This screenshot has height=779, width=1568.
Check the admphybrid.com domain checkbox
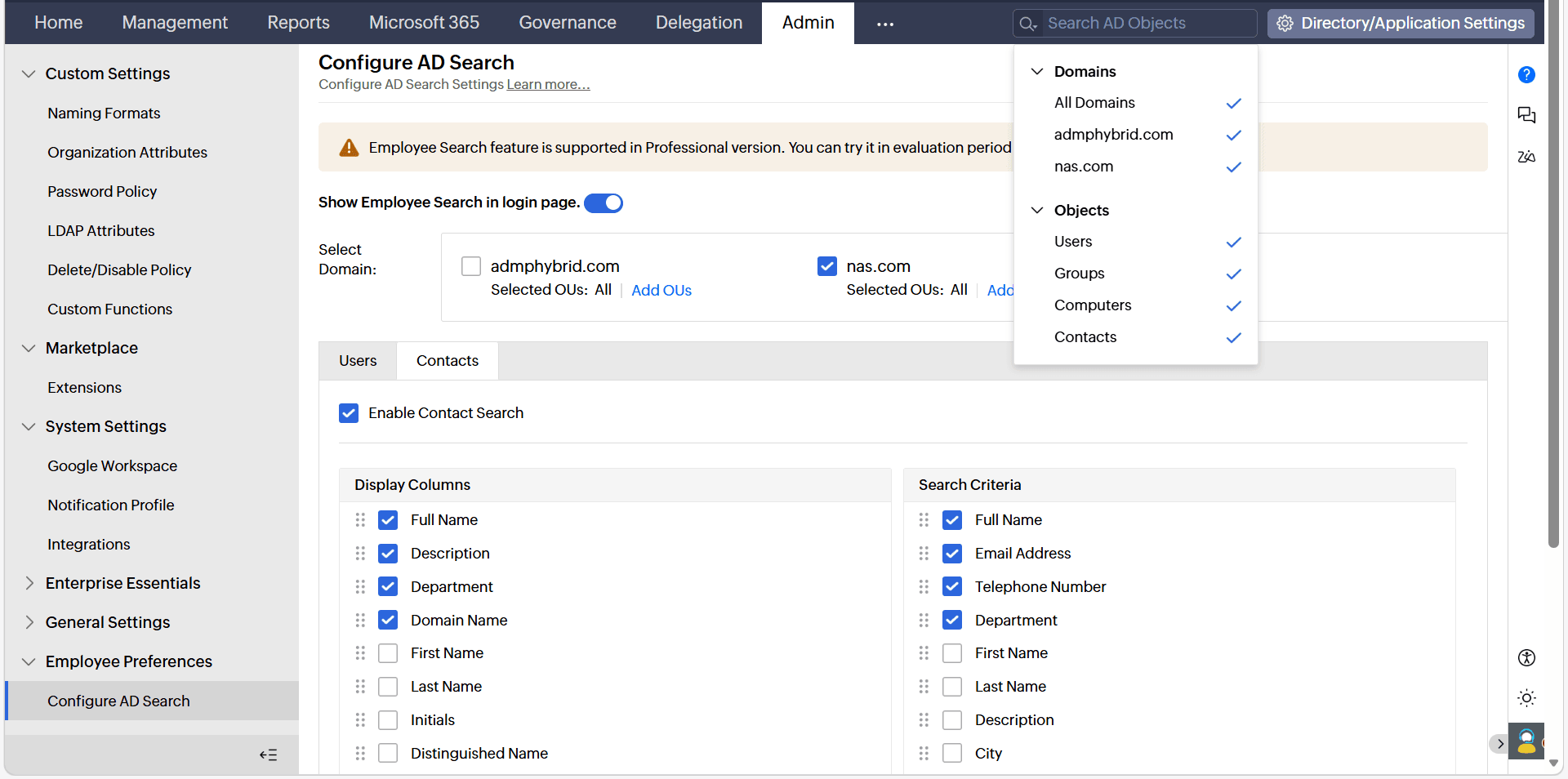tap(471, 265)
